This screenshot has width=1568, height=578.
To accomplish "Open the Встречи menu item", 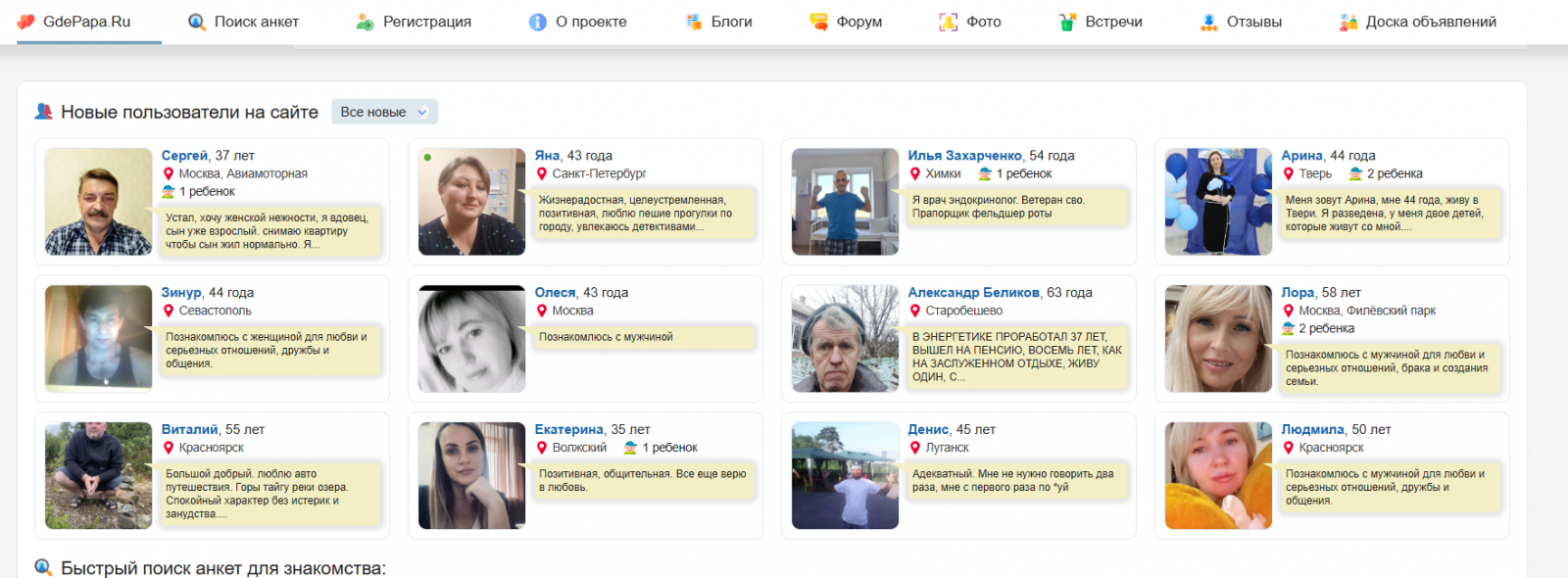I will [1102, 22].
